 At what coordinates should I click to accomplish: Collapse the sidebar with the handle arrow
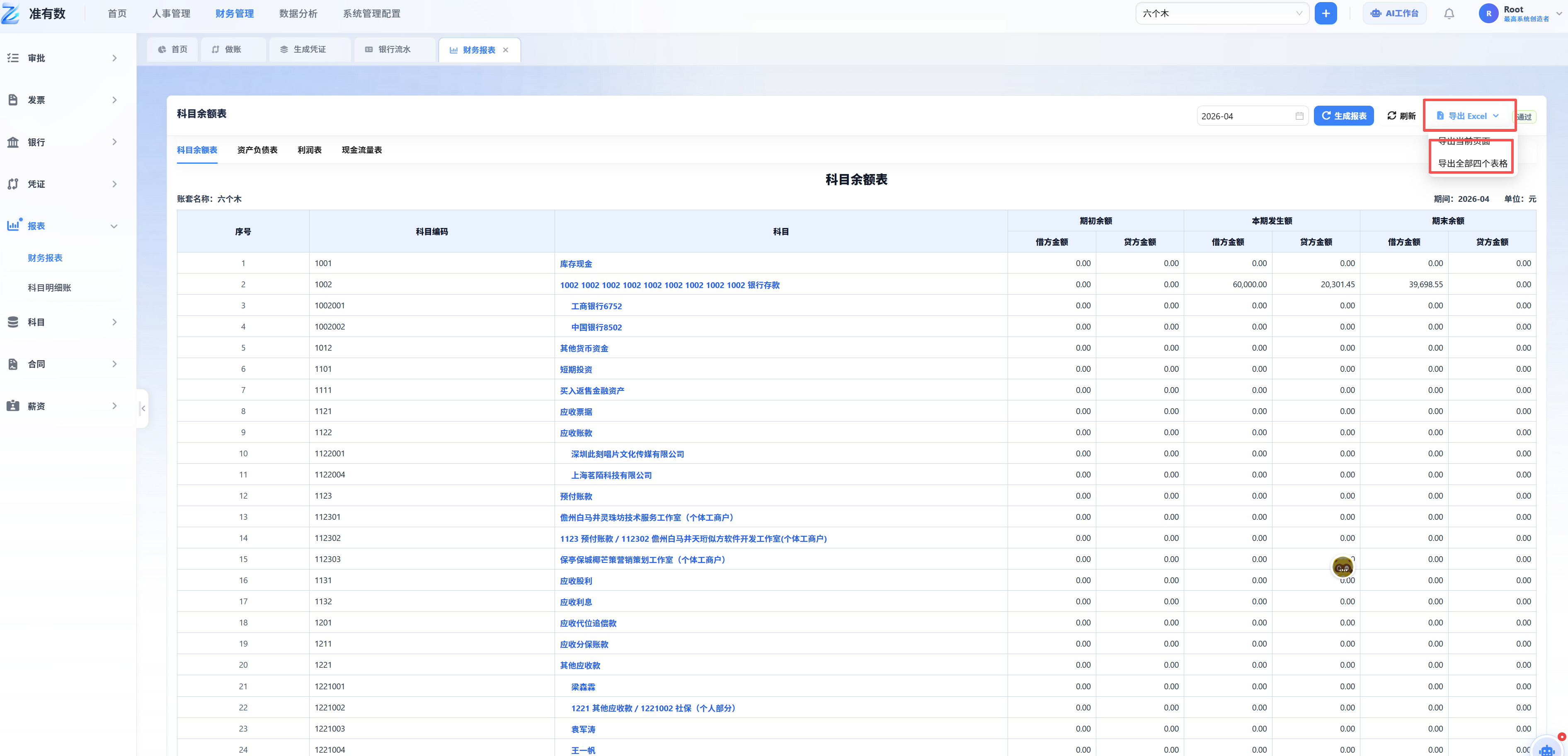[143, 408]
